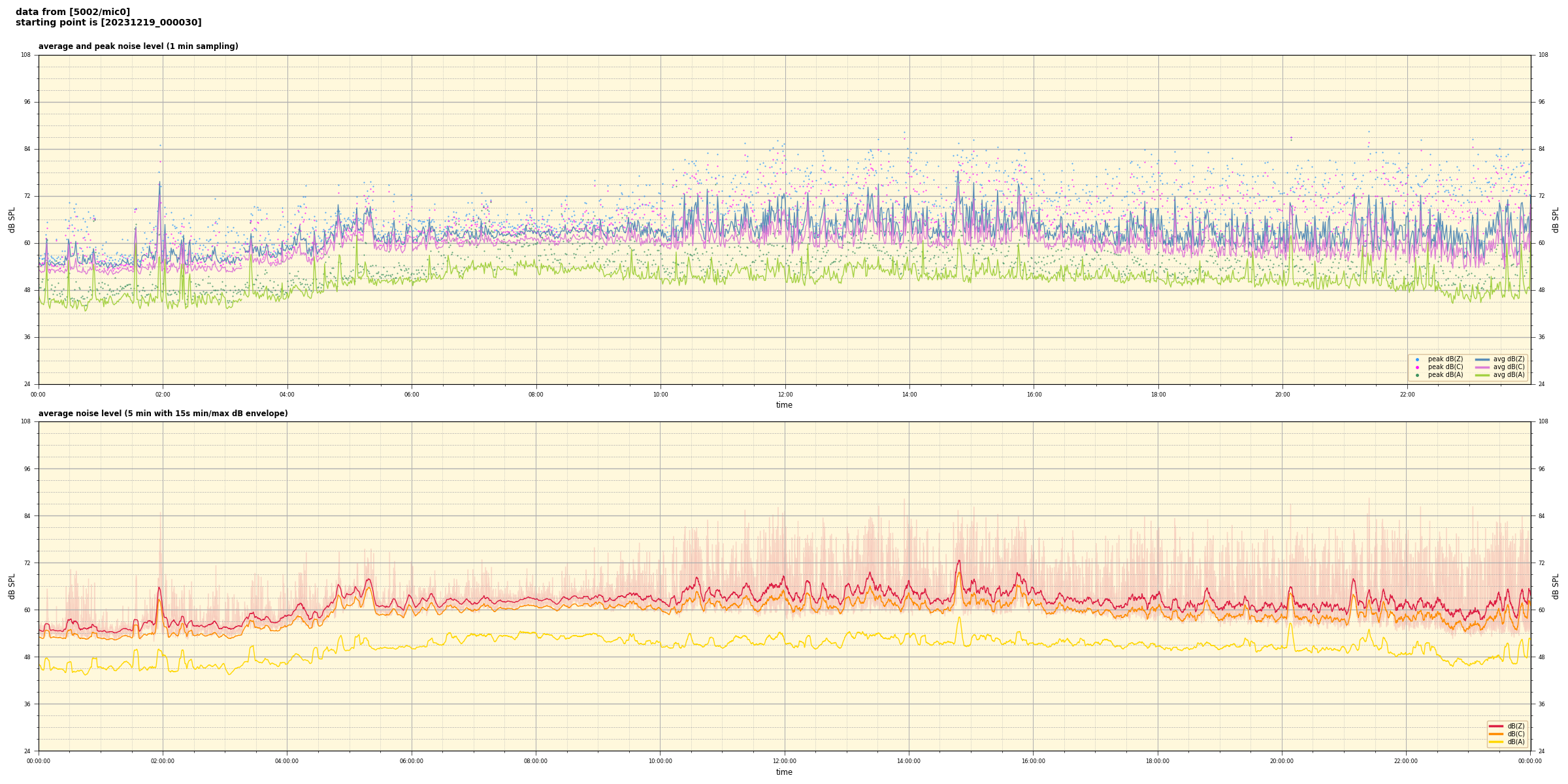
Task: Click the '5 min with 15s min/max' chart title
Action: point(163,414)
